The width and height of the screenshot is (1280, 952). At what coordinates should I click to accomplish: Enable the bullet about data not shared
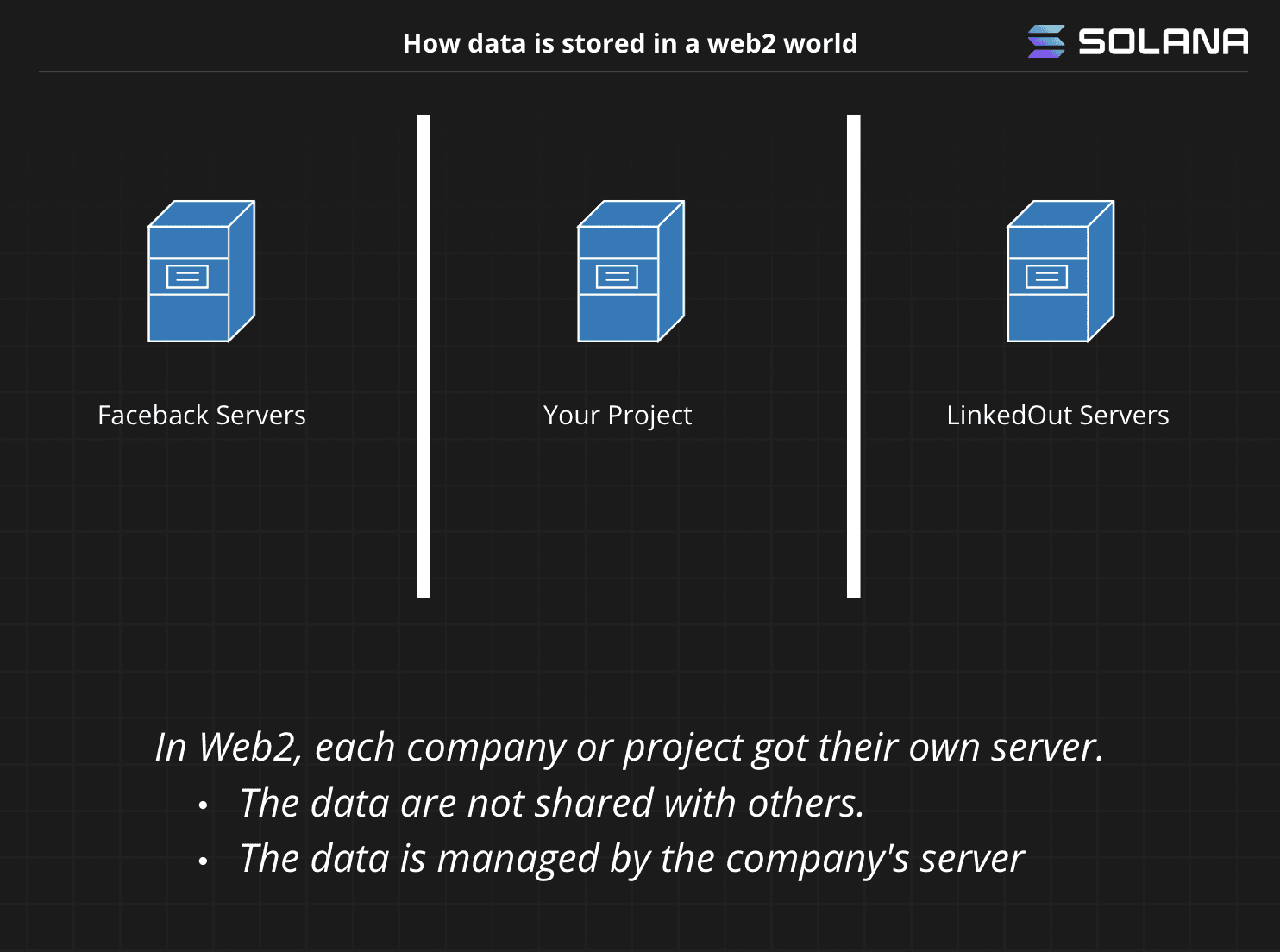pos(552,802)
